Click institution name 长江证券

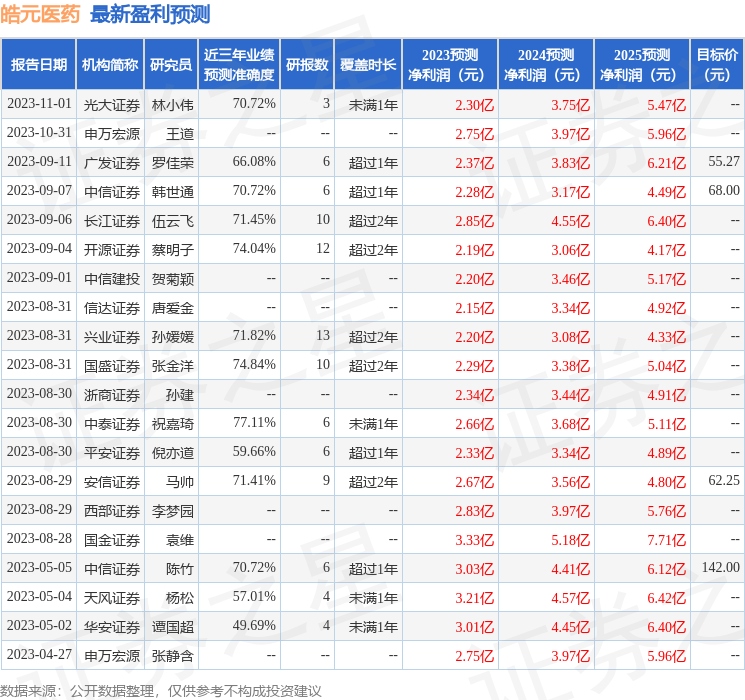coord(112,221)
